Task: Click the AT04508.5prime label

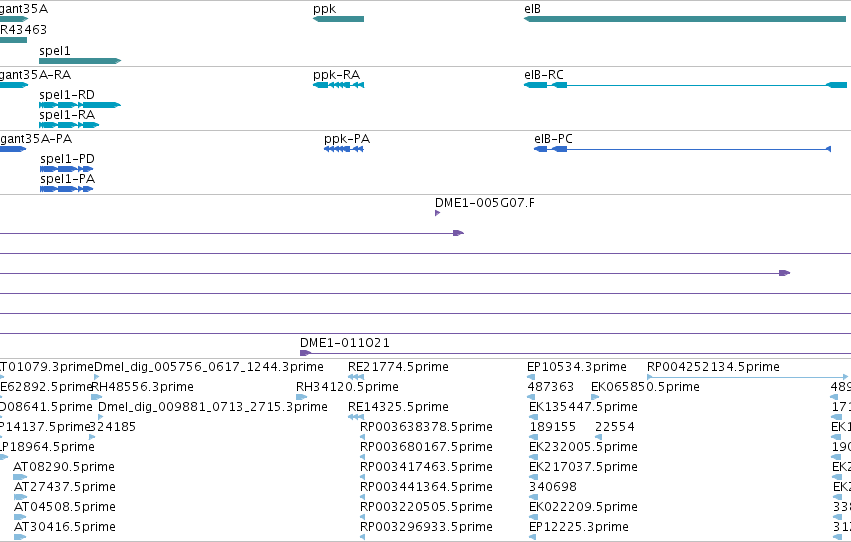Action: coord(65,506)
